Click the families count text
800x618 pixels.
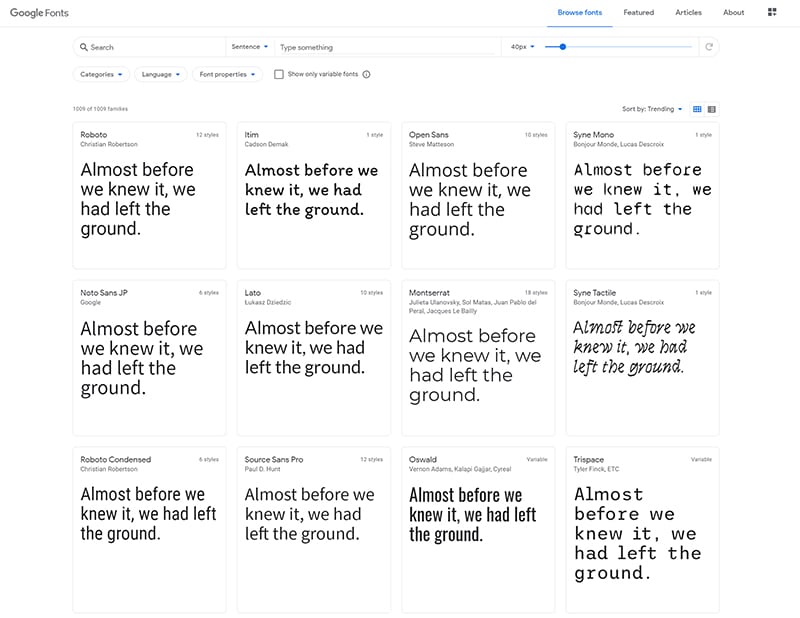tap(100, 109)
